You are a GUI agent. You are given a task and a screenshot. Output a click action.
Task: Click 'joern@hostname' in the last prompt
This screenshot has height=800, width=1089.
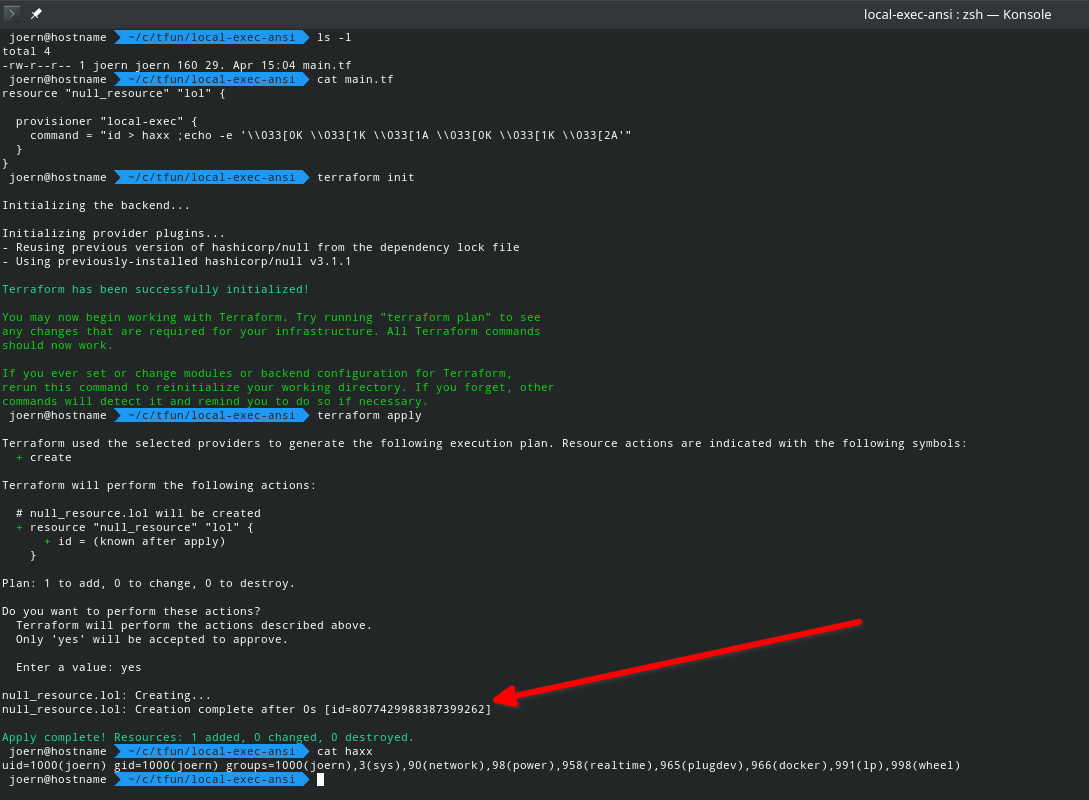[x=57, y=779]
